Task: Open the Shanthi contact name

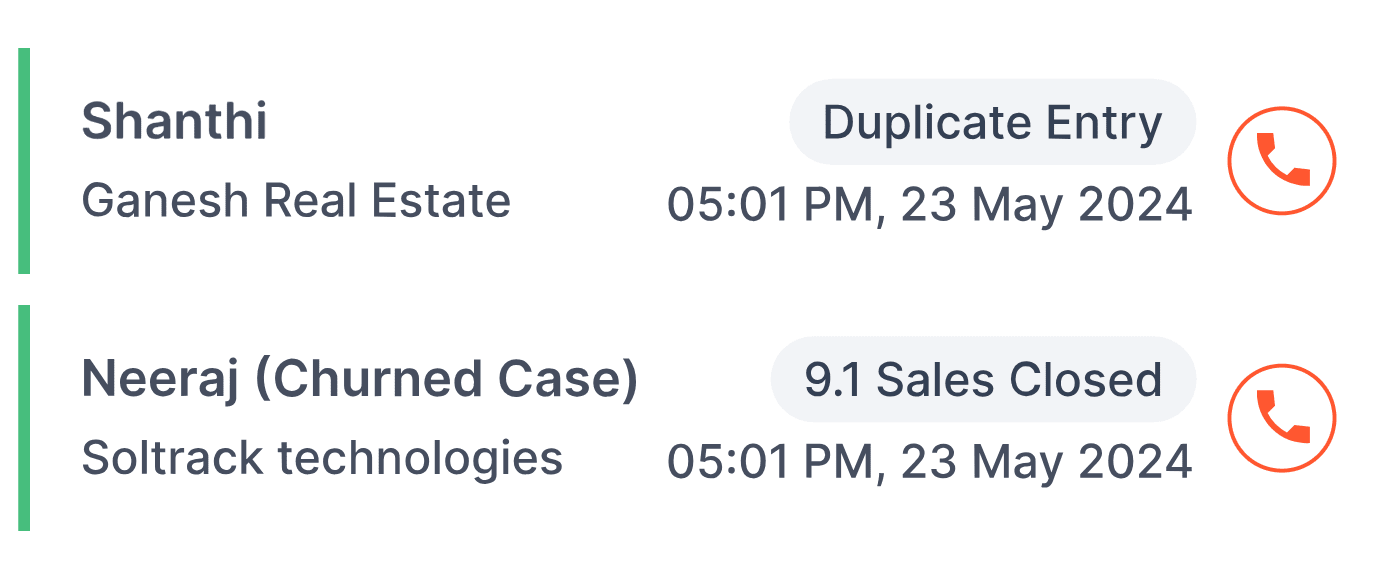Action: point(174,122)
